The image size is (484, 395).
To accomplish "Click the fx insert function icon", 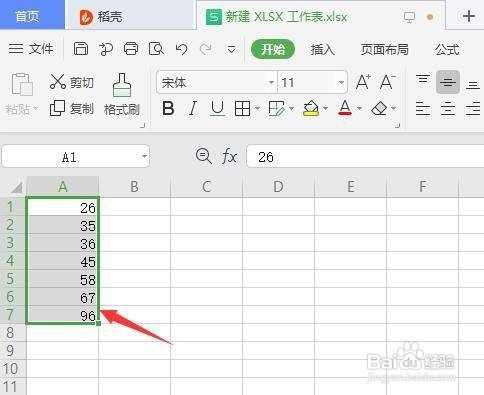I will 229,156.
